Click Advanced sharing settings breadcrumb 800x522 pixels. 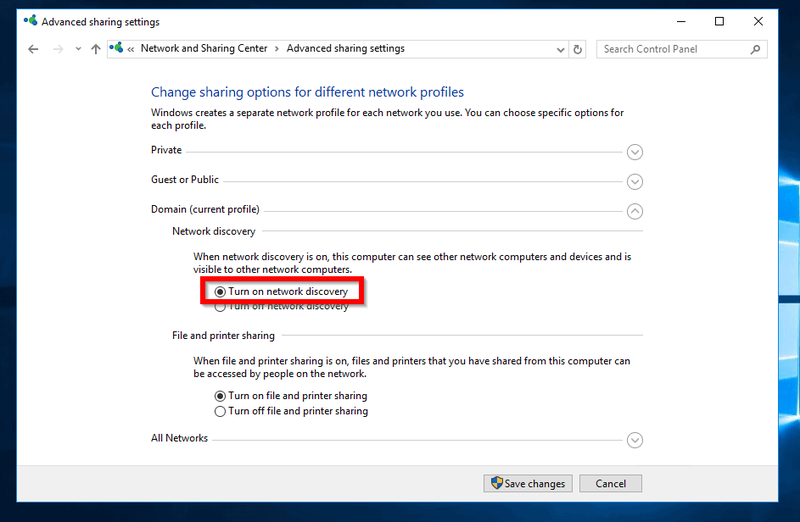(x=345, y=48)
